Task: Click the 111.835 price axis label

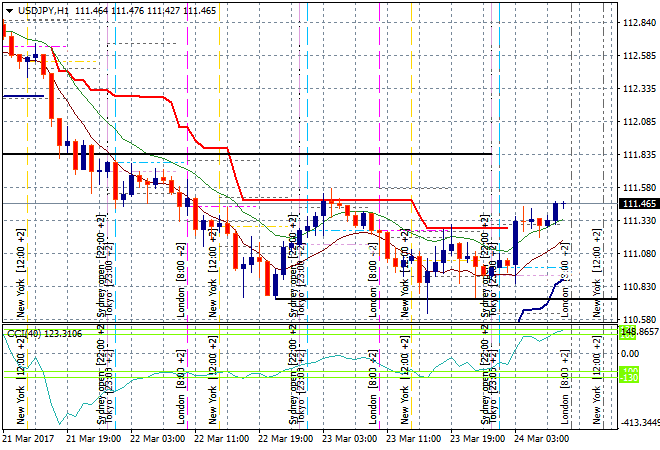Action: tap(639, 155)
